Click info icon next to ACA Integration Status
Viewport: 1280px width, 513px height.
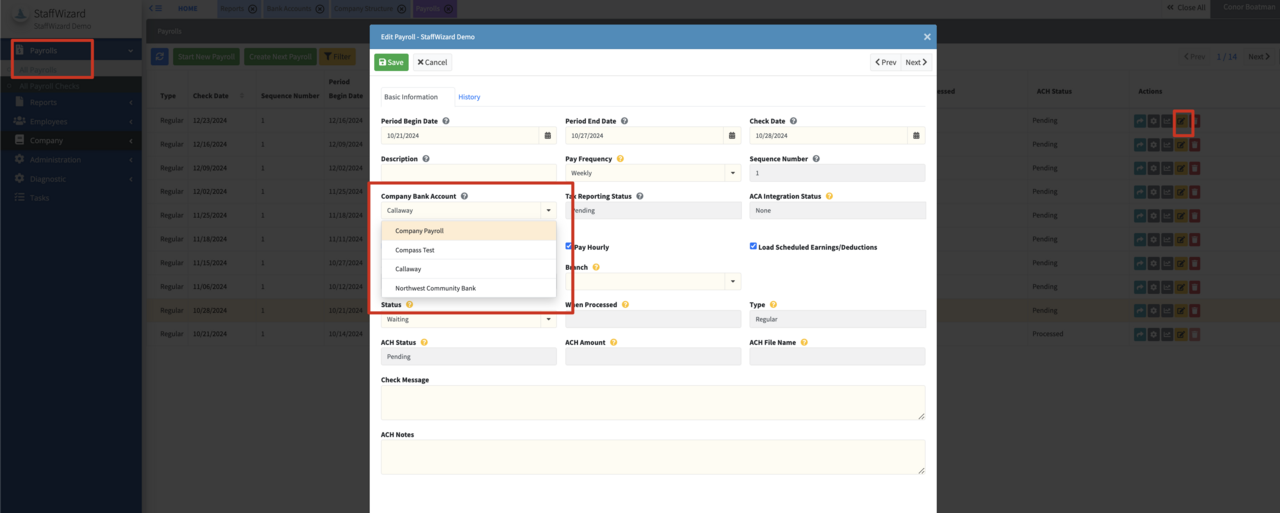coord(829,197)
